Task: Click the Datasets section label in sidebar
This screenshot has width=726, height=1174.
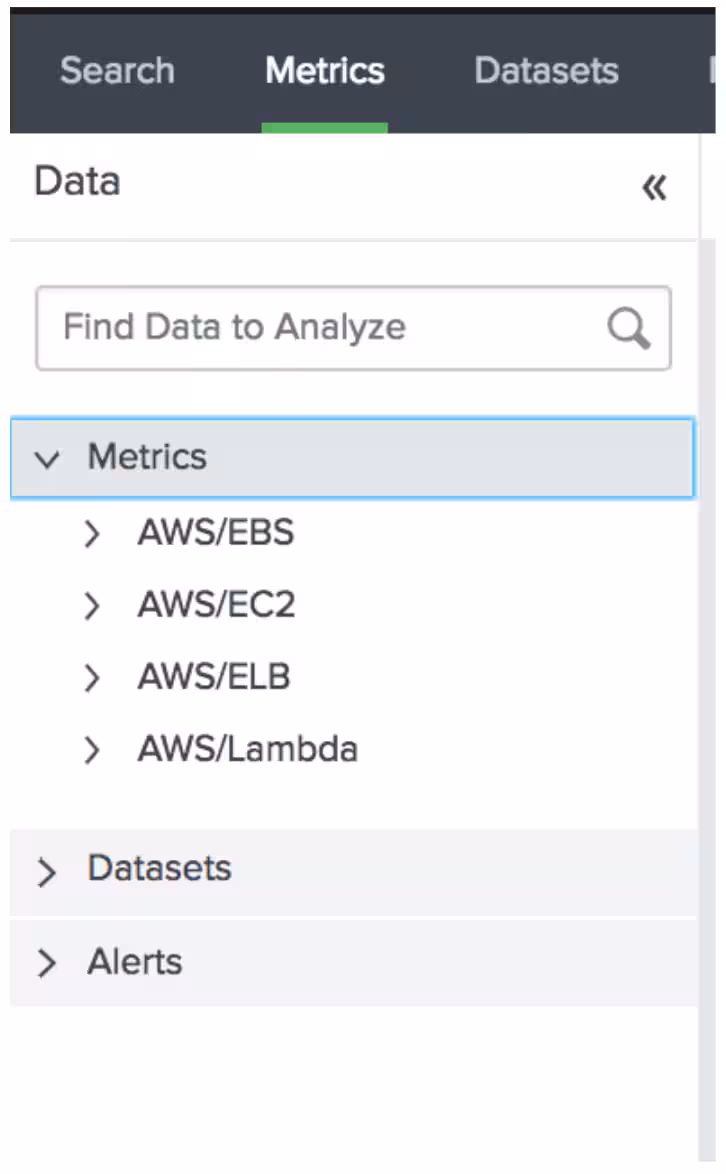Action: [x=159, y=868]
